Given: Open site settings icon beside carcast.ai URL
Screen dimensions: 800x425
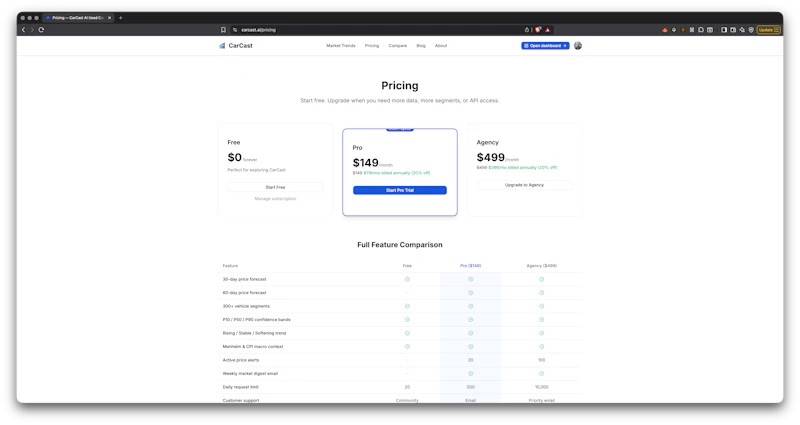Looking at the screenshot, I should 235,30.
